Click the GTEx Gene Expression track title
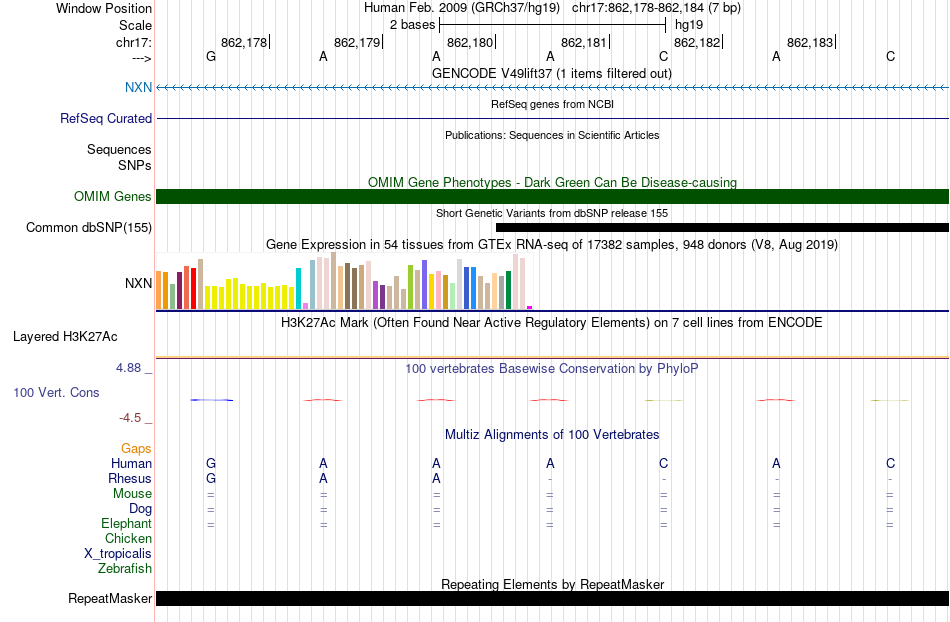Viewport: 950px width, 622px height. tap(552, 245)
